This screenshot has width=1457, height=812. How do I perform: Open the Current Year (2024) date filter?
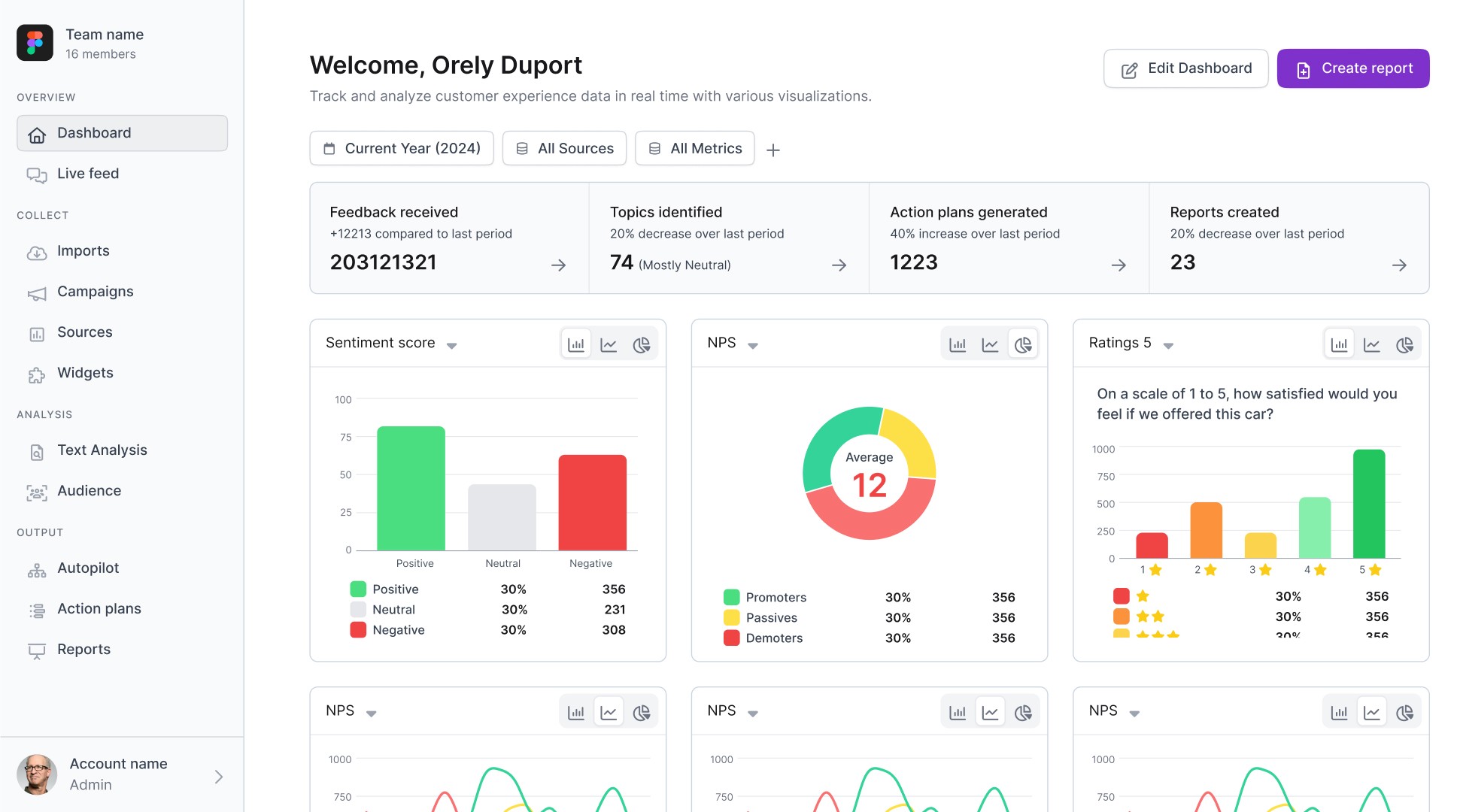click(x=402, y=149)
